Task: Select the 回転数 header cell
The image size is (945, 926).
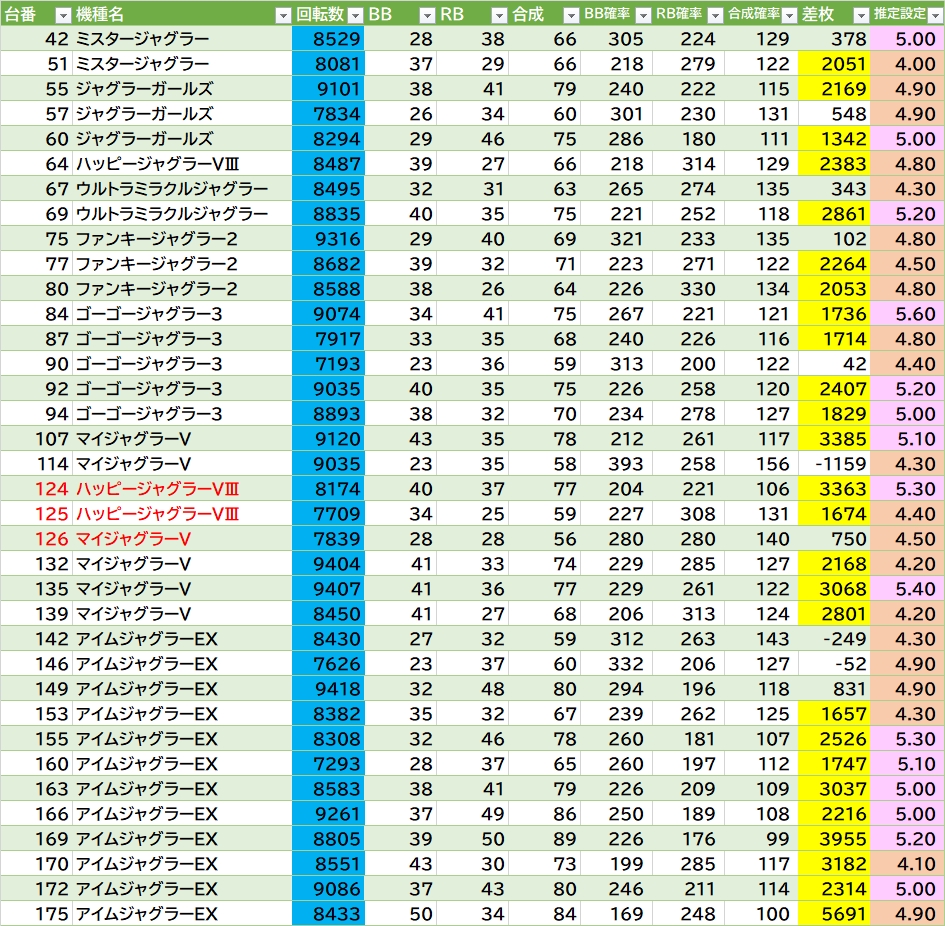Action: coord(328,13)
